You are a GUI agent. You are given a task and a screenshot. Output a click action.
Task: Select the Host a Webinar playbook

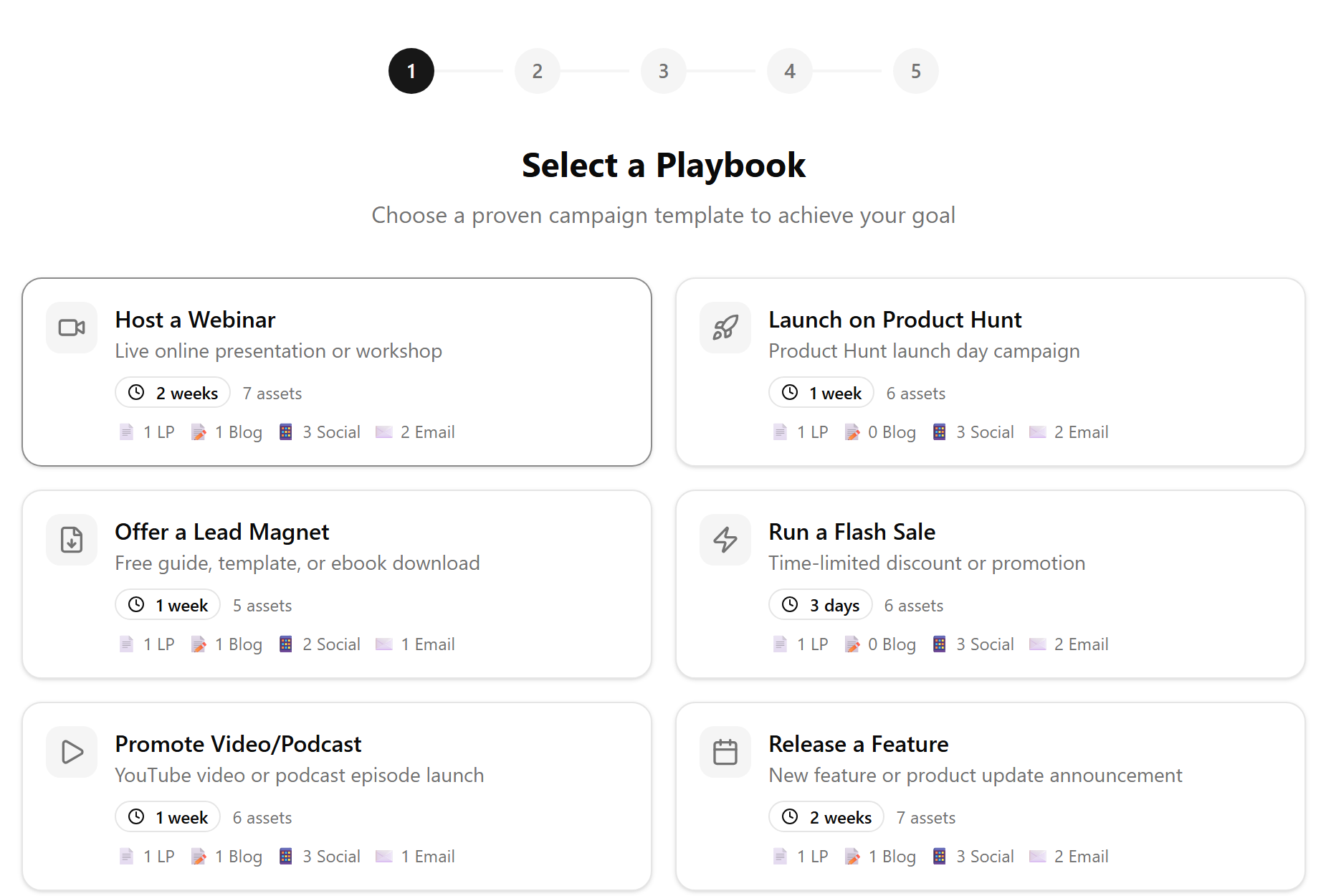(x=337, y=372)
